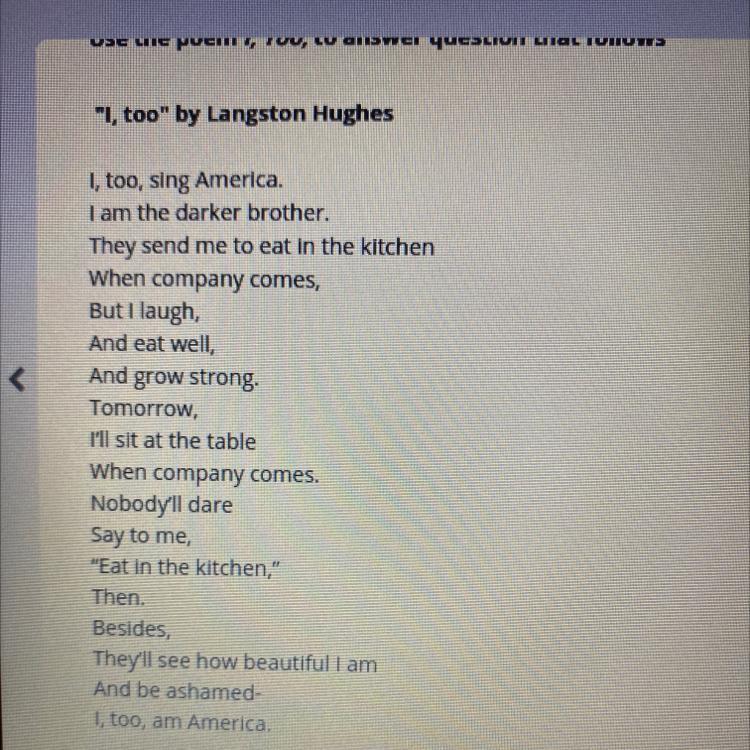Click the line "And eat well,"

[x=152, y=343]
